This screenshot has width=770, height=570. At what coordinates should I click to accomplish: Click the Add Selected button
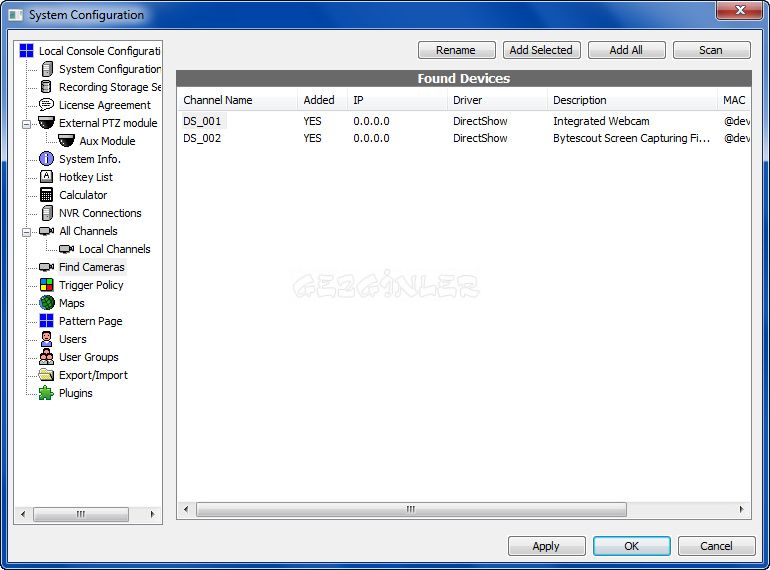(542, 50)
